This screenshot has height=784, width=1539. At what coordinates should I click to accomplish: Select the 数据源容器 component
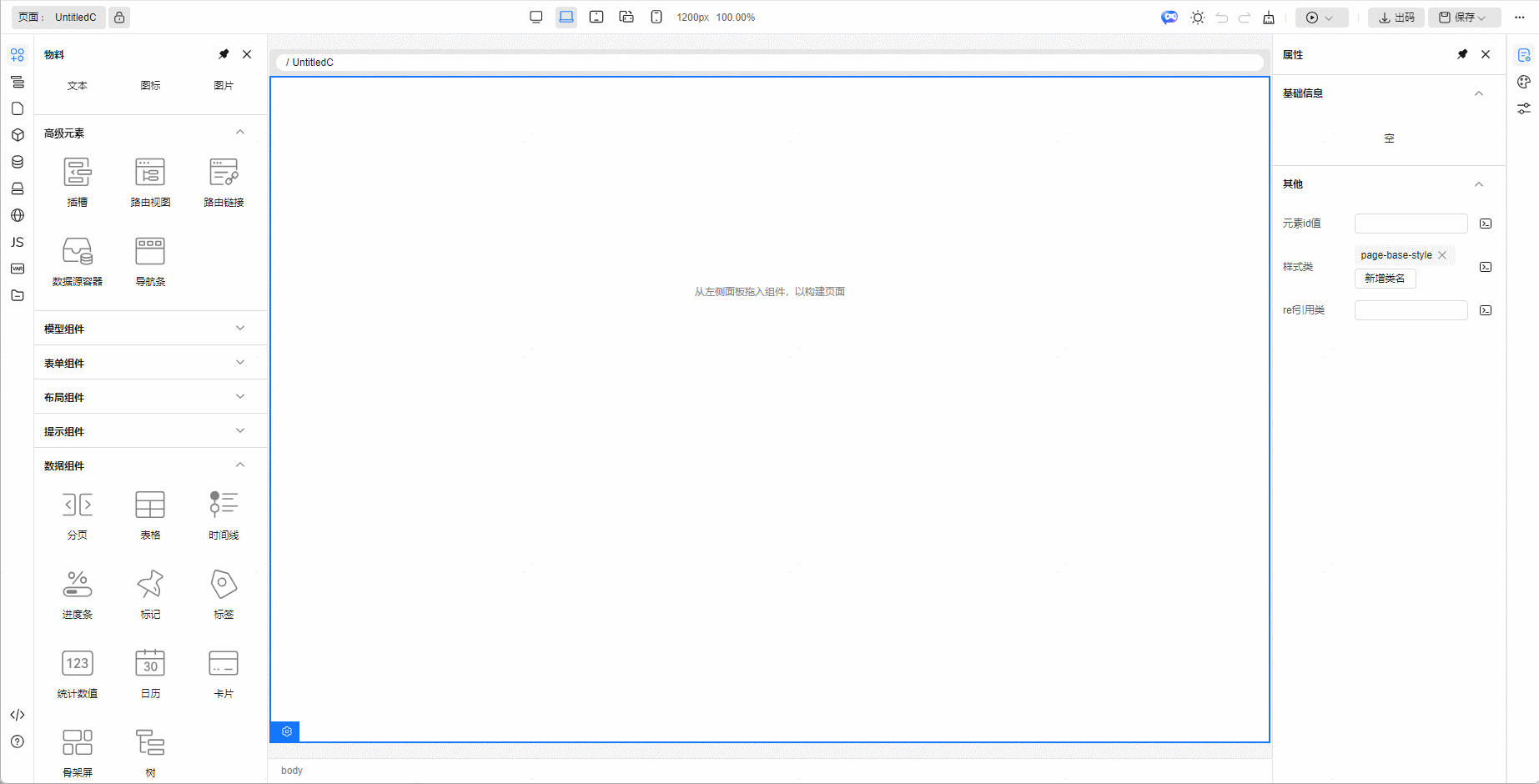(78, 261)
